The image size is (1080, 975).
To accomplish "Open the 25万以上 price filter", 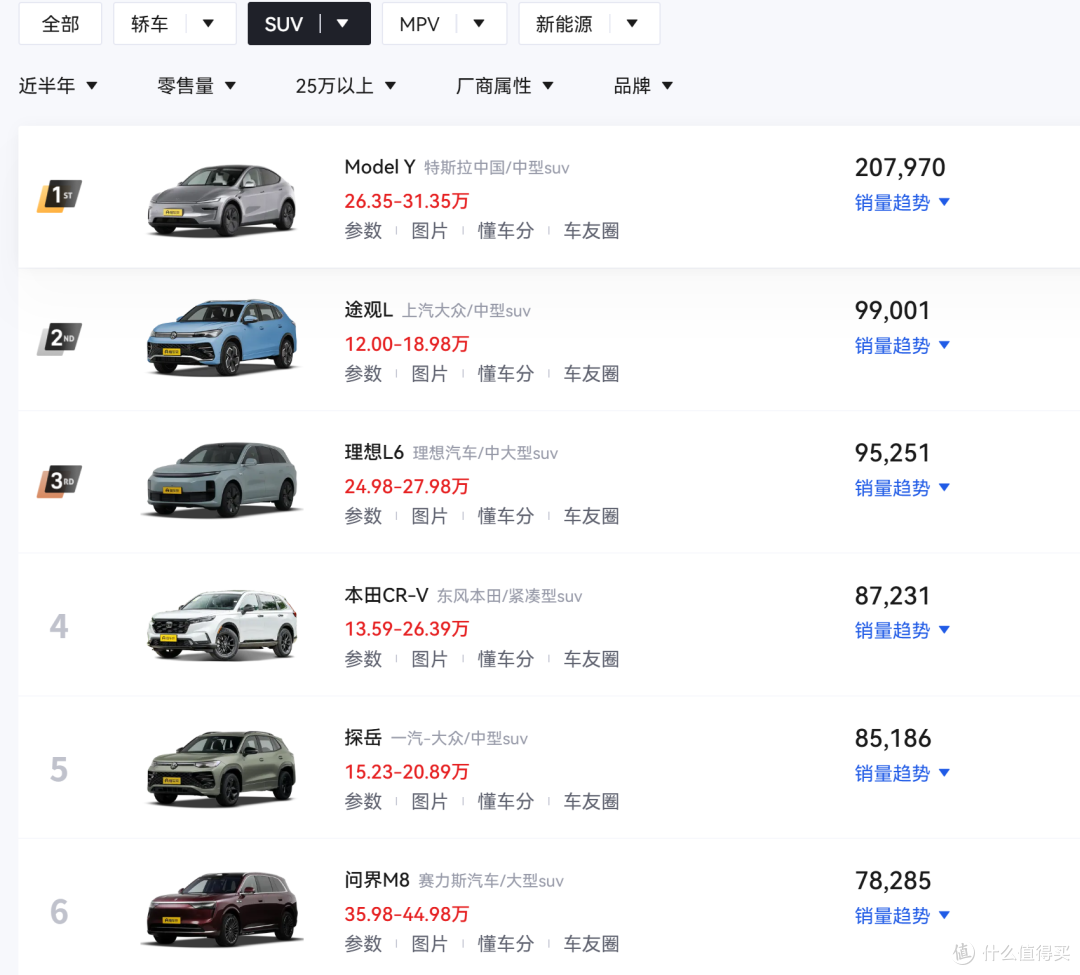I will tap(346, 85).
